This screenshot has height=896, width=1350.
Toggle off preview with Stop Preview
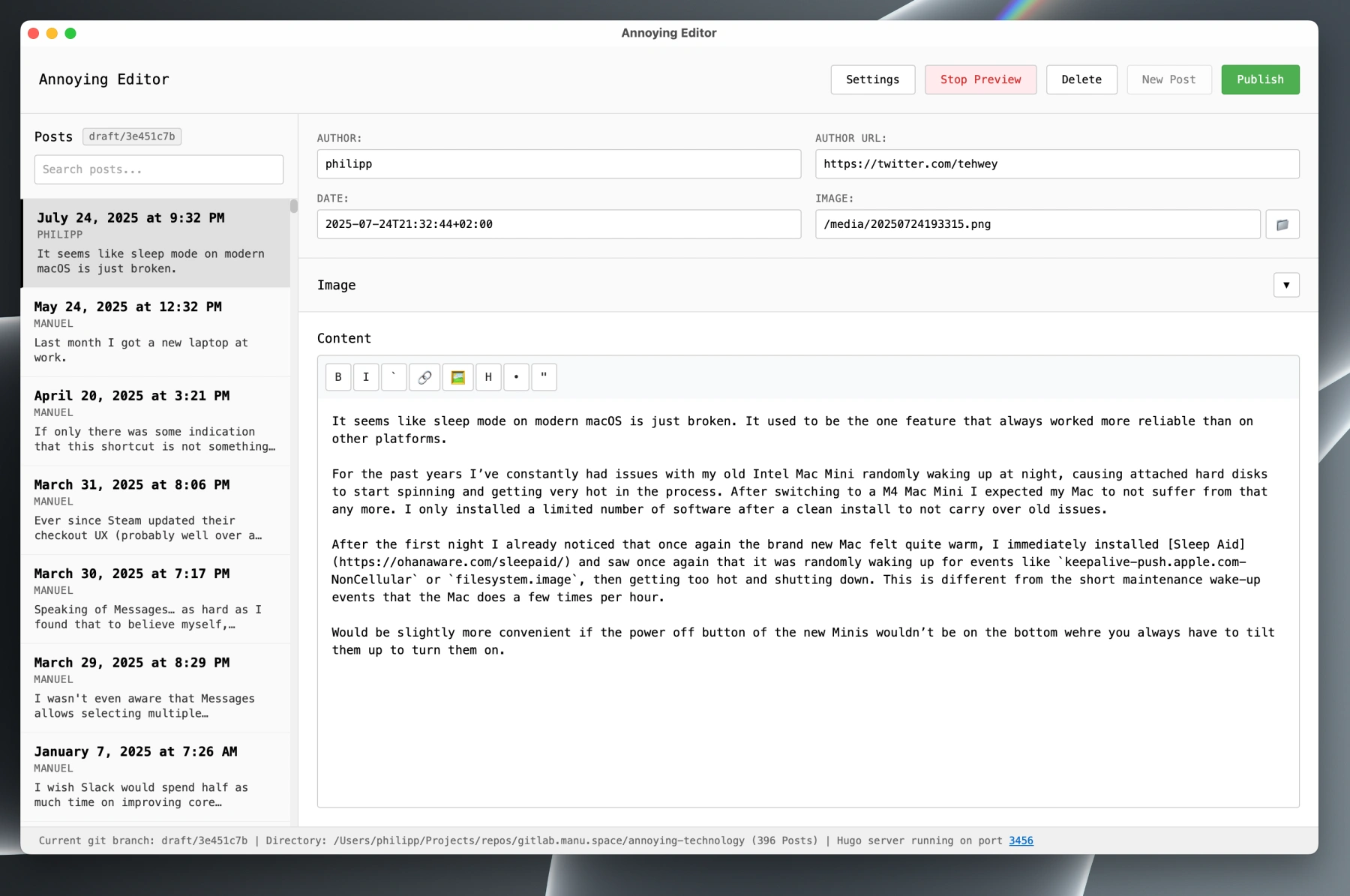[x=980, y=79]
